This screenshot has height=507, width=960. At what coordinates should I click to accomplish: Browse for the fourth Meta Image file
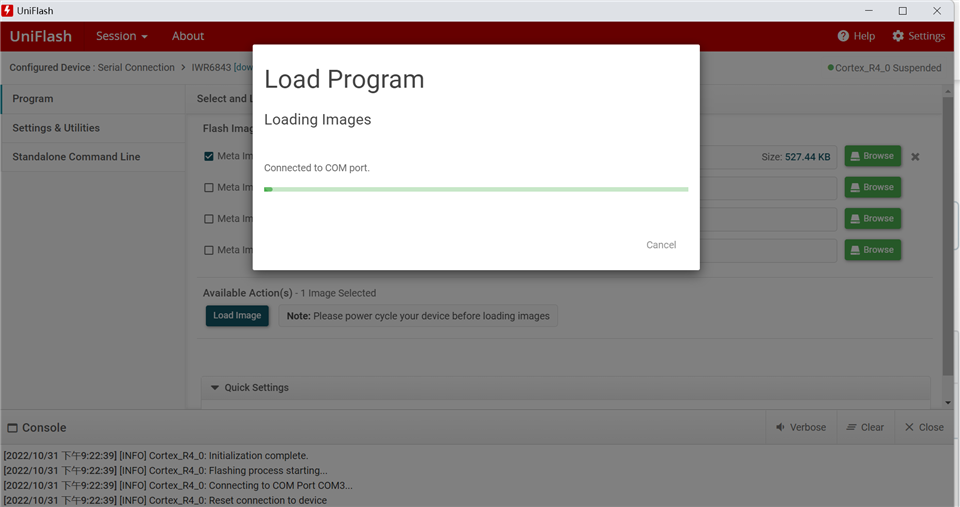point(872,250)
